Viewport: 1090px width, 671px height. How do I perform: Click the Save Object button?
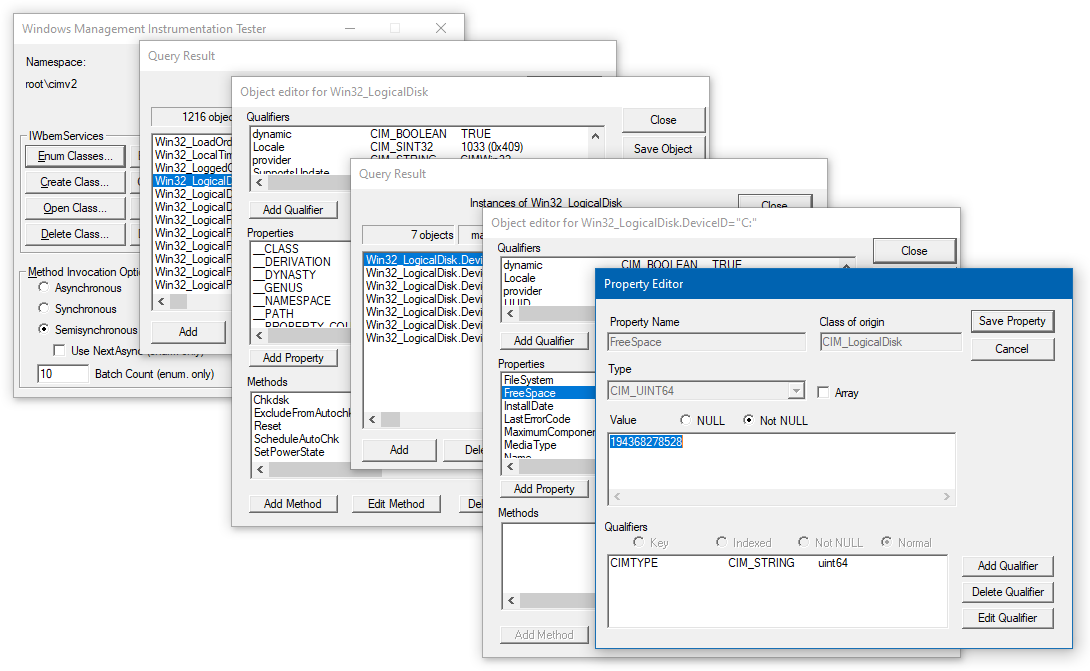coord(663,149)
